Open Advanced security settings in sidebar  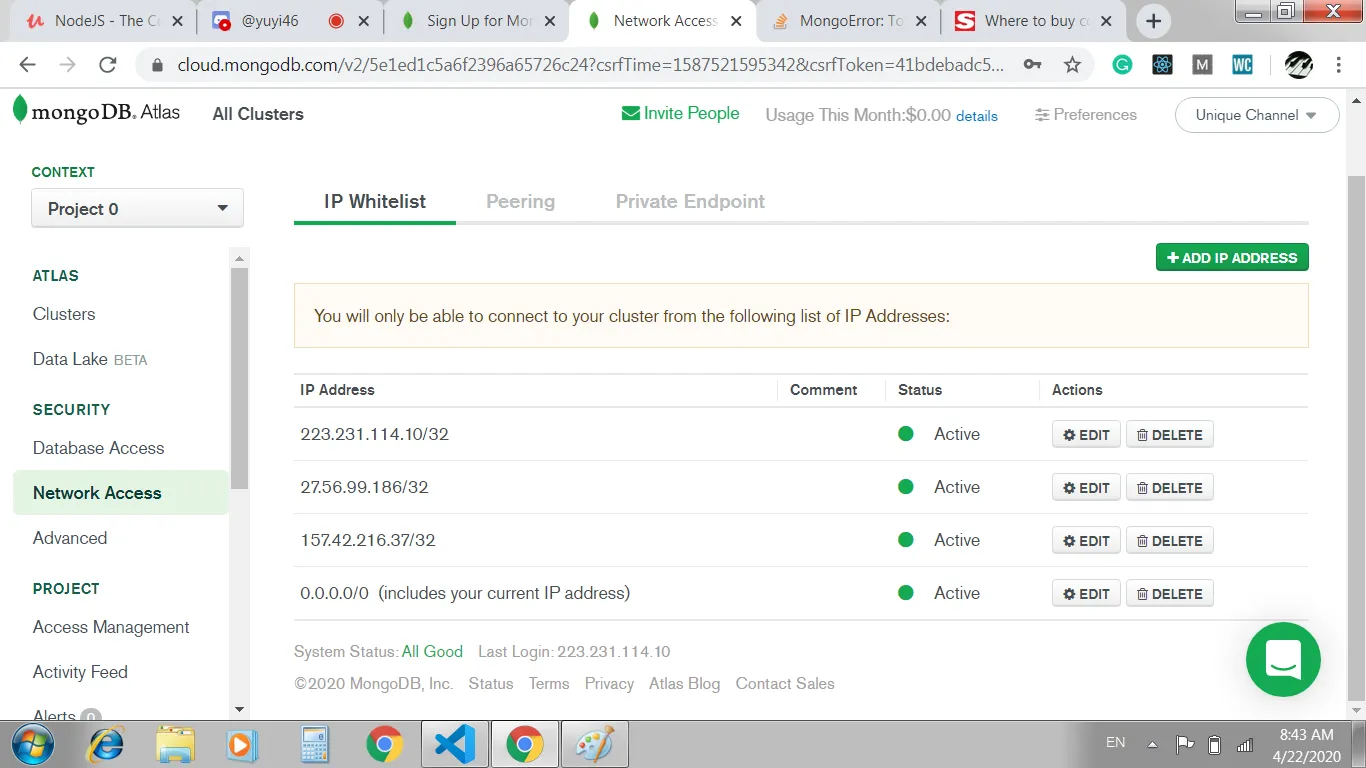70,538
